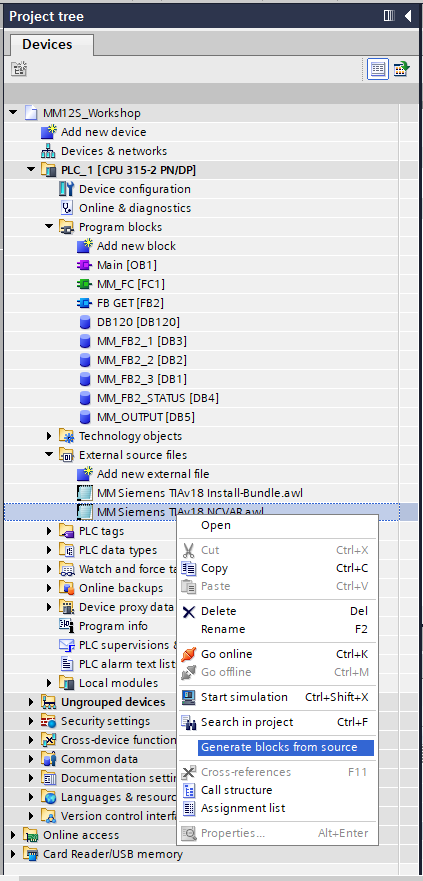
Task: Collapse the Project tree panel arrow
Action: click(x=408, y=16)
